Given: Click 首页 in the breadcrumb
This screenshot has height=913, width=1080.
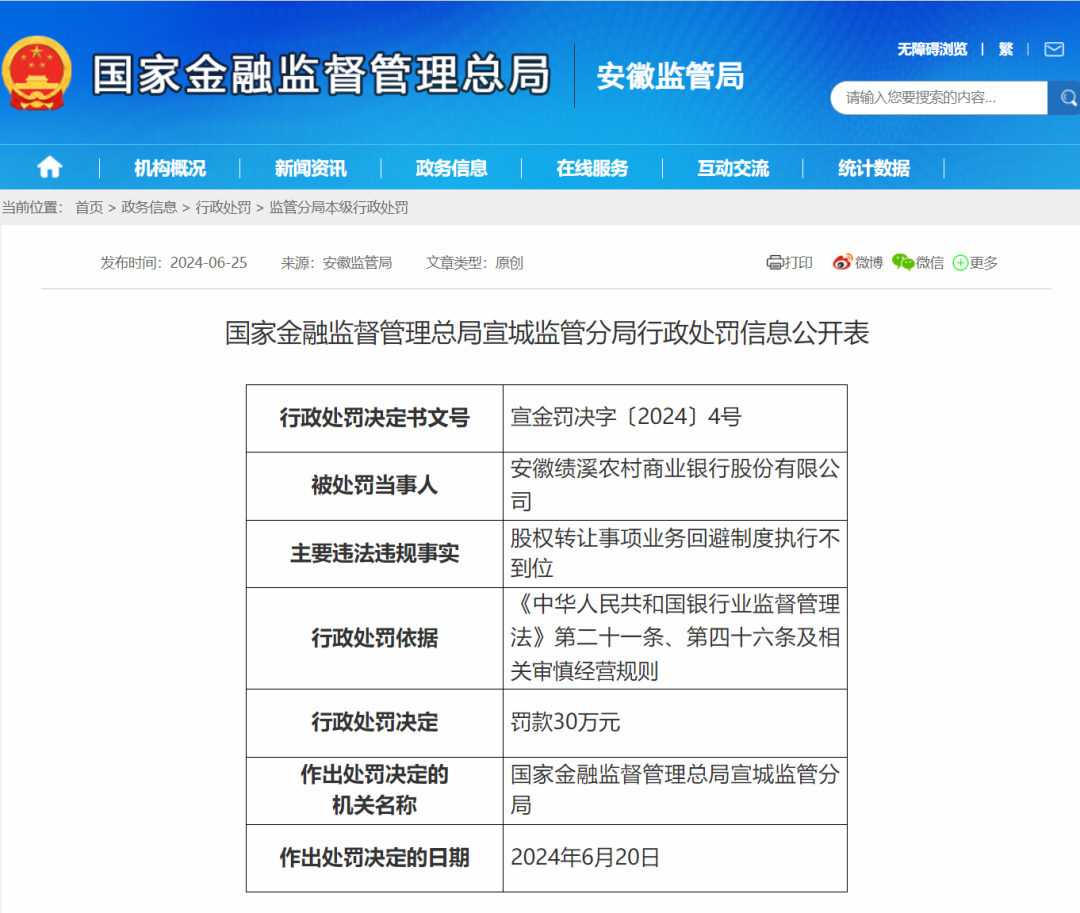Looking at the screenshot, I should pos(89,207).
